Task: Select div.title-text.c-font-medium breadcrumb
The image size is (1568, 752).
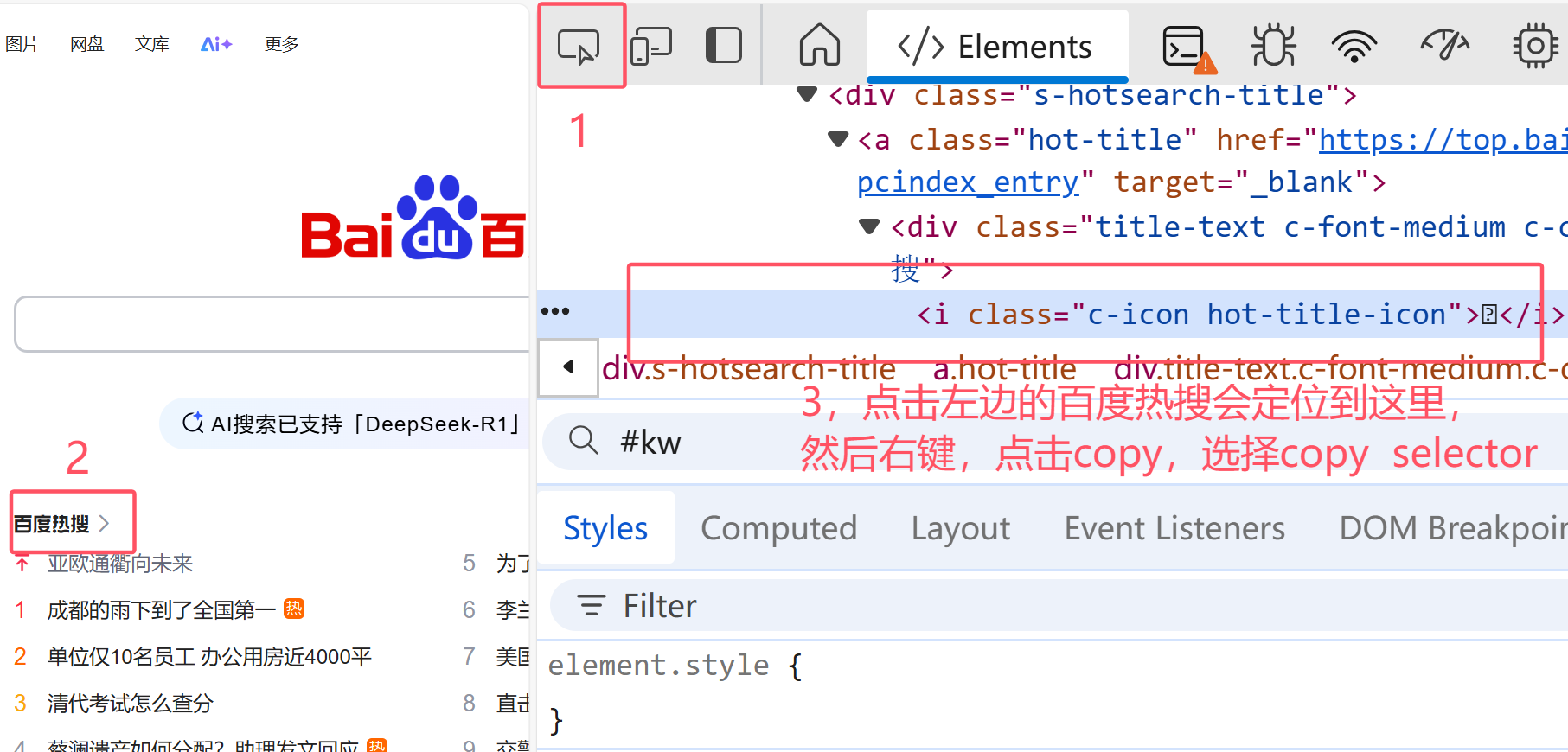Action: [1341, 369]
